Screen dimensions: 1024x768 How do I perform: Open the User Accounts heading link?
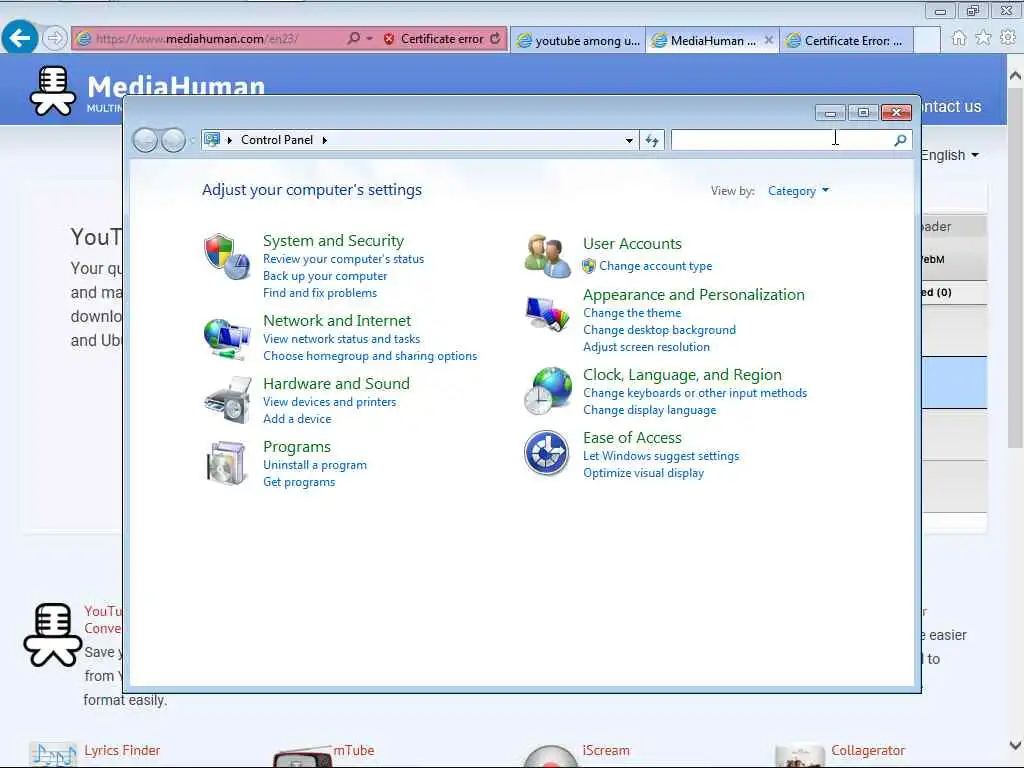point(632,244)
